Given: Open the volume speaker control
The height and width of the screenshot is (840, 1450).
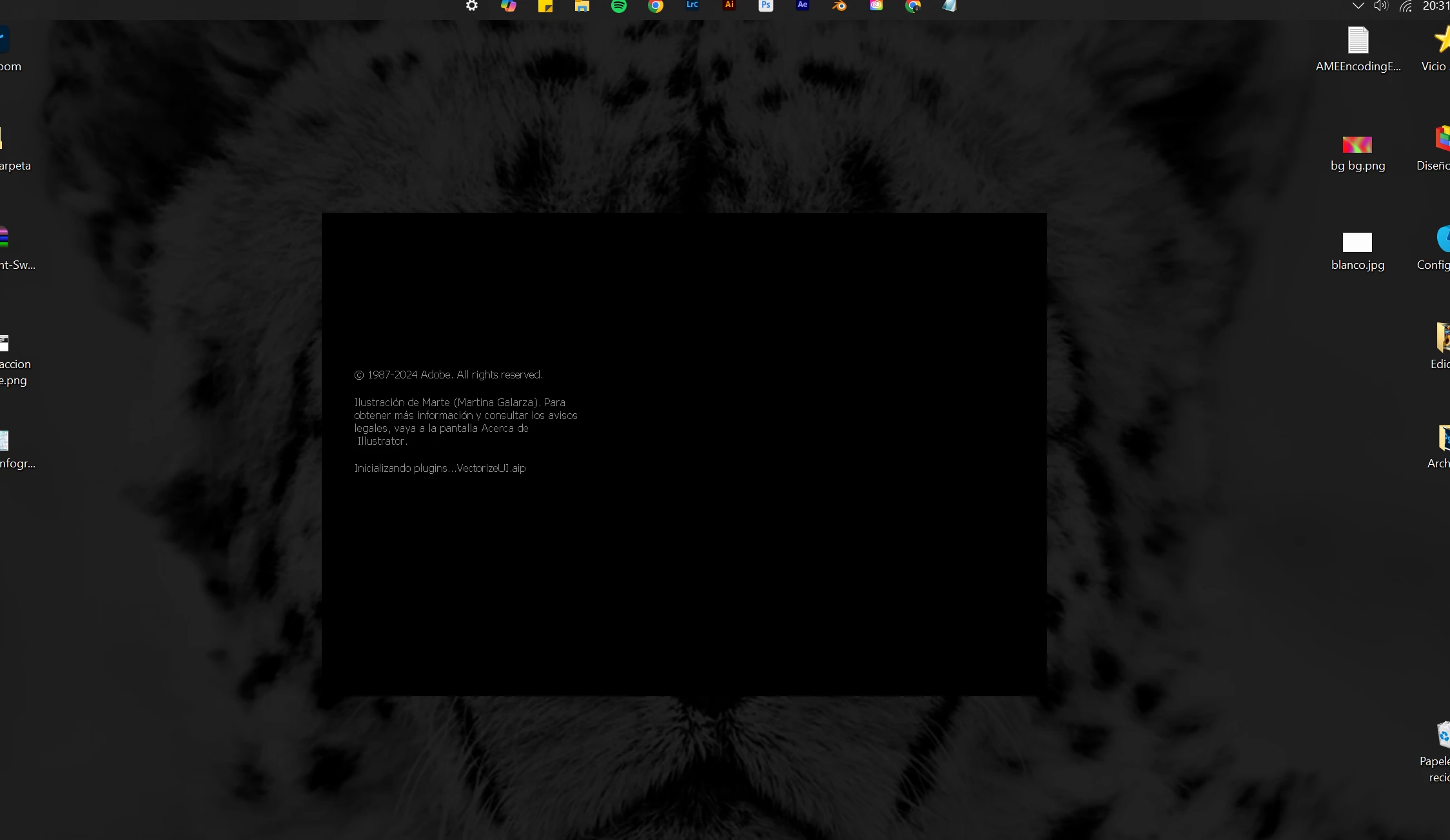Looking at the screenshot, I should point(1380,6).
